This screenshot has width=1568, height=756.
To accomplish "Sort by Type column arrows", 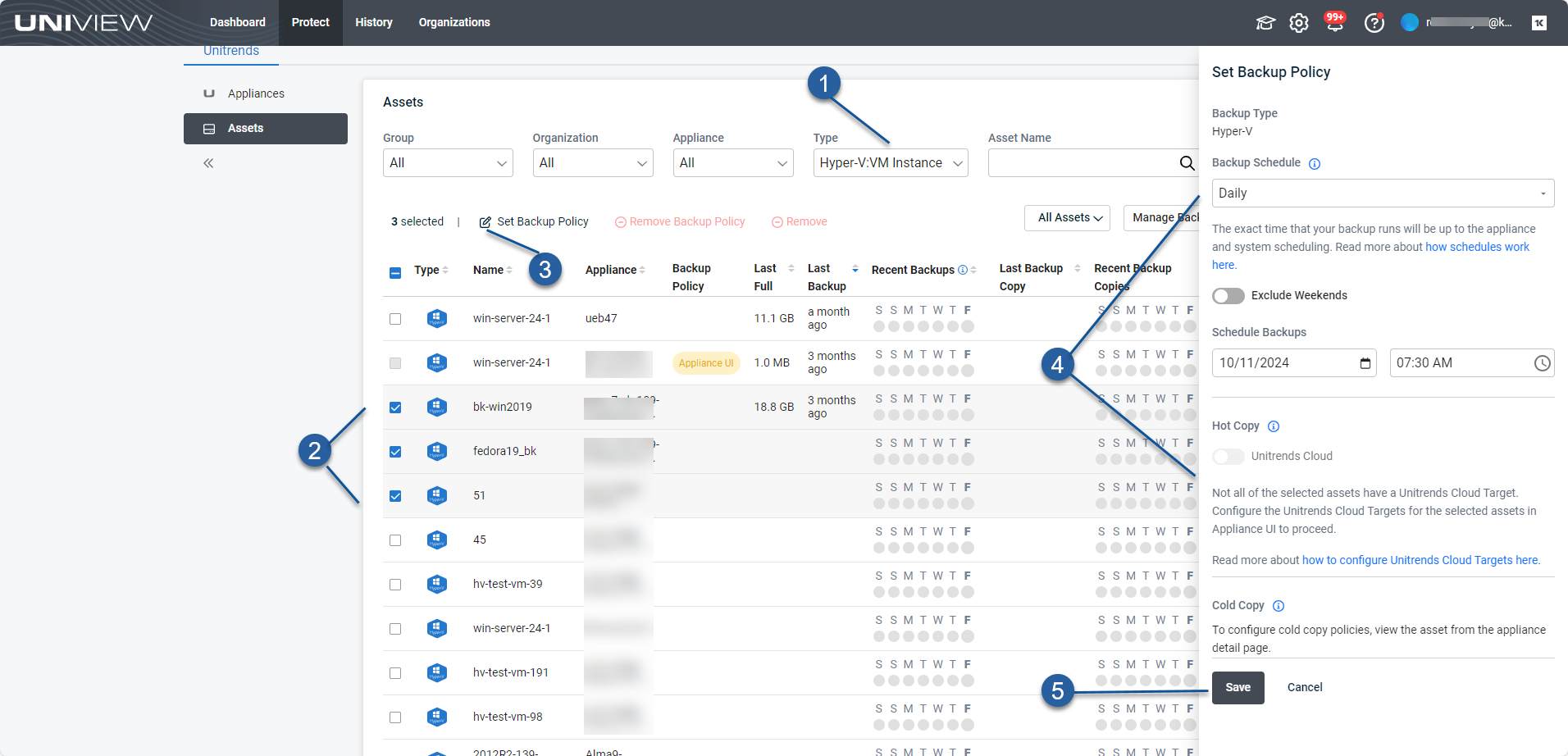I will click(x=445, y=270).
